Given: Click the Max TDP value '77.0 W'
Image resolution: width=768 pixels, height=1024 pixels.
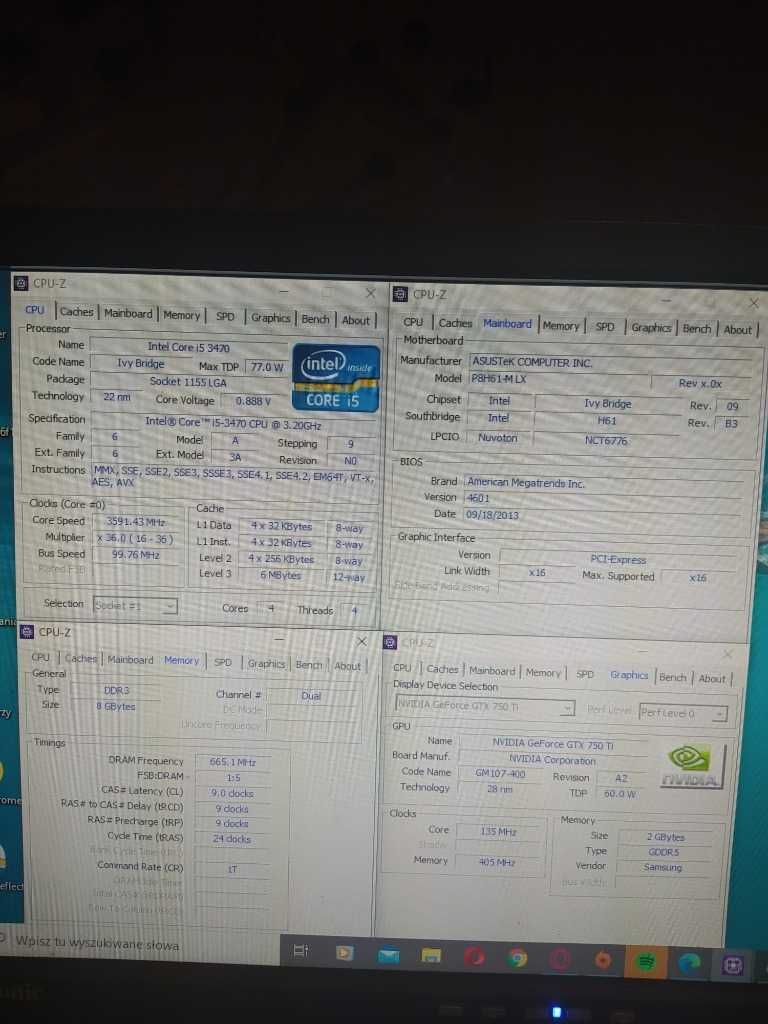Looking at the screenshot, I should coord(266,367).
